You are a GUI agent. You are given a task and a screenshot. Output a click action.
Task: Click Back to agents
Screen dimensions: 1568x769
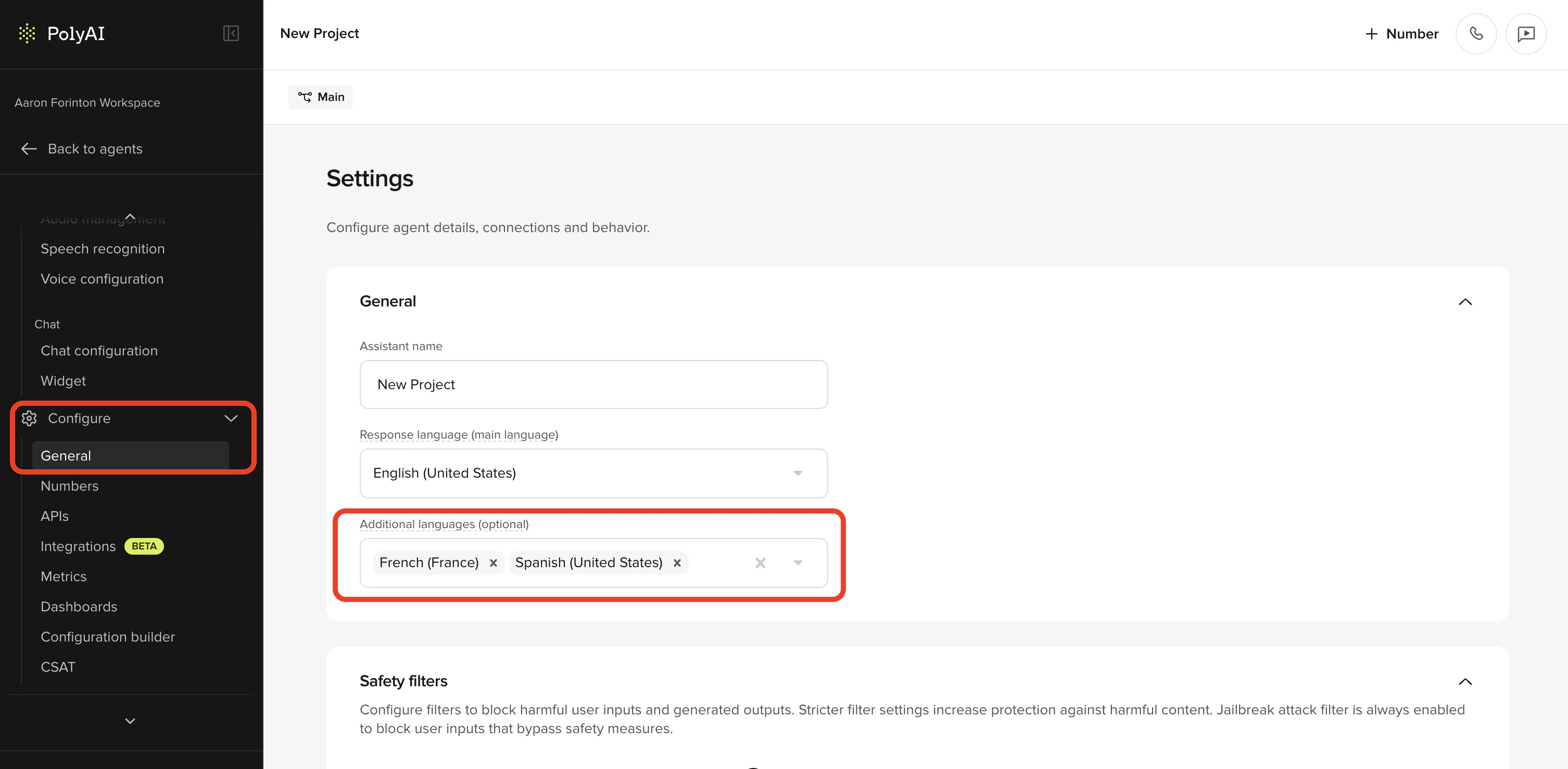click(95, 148)
